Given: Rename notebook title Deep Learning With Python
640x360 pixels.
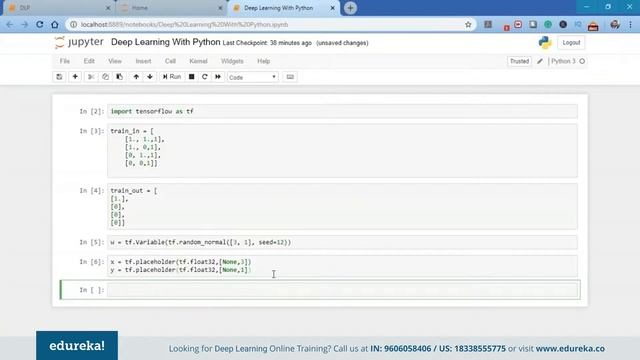Looking at the screenshot, I should pyautogui.click(x=165, y=42).
